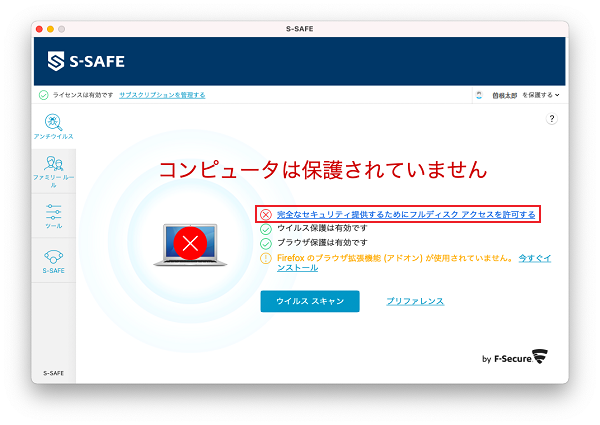Click the F-Secure logo at bottom right

coord(515,357)
